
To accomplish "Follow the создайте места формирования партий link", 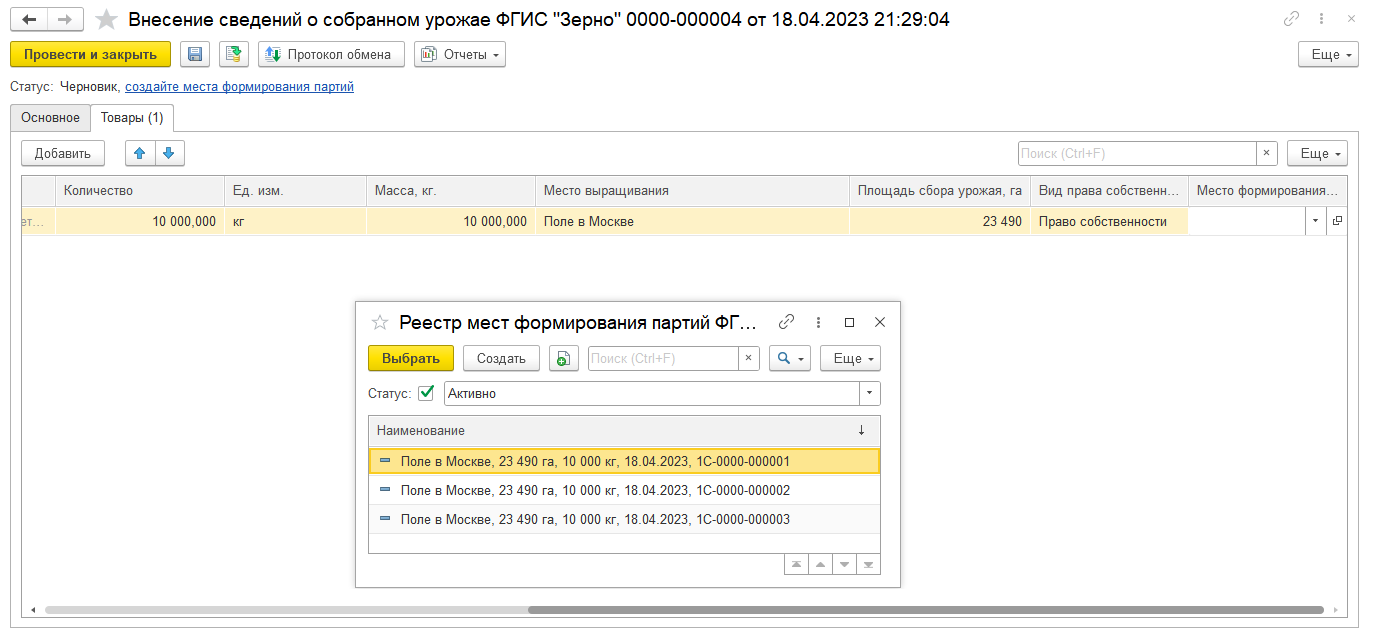I will [239, 87].
